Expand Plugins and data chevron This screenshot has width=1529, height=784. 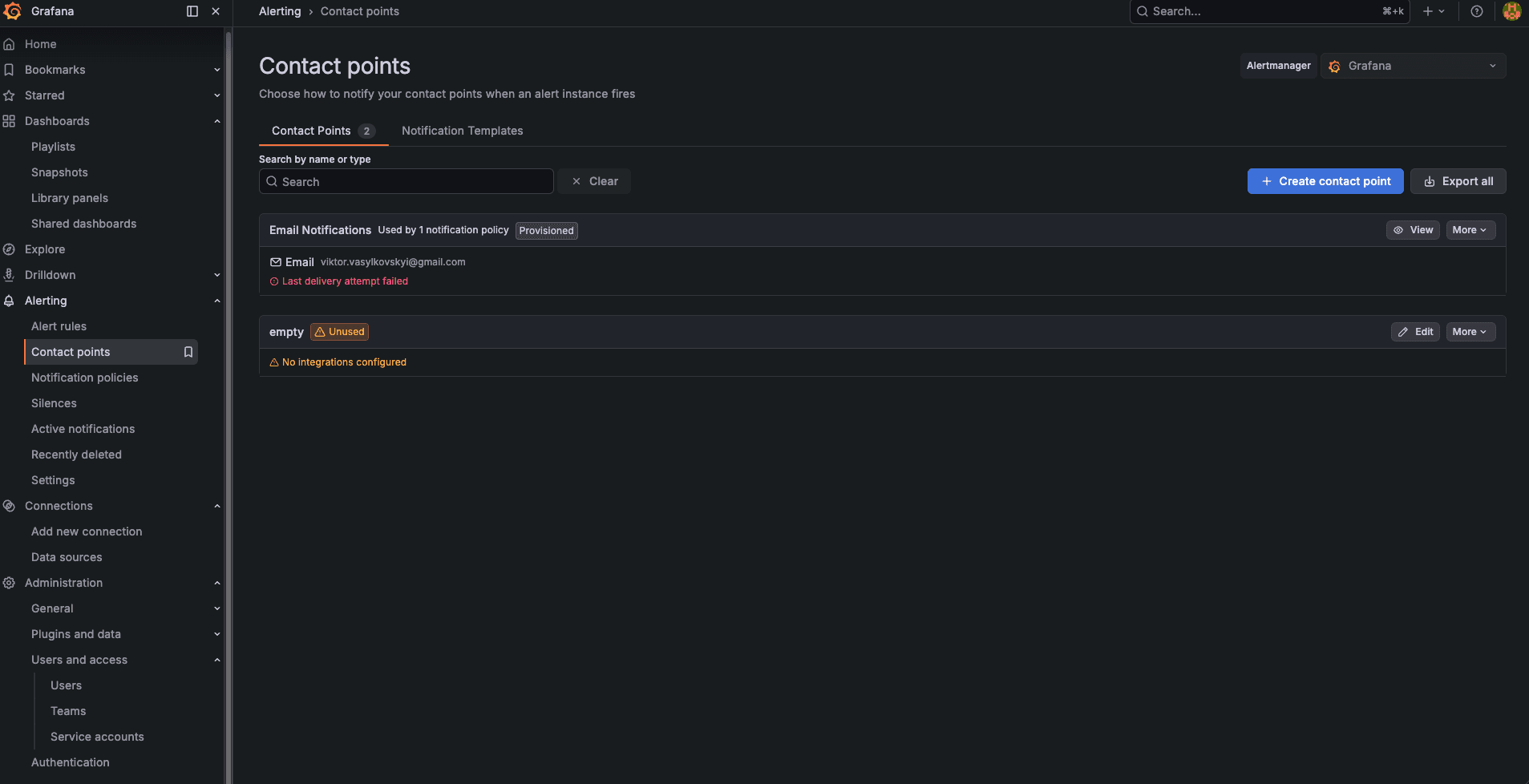click(217, 634)
